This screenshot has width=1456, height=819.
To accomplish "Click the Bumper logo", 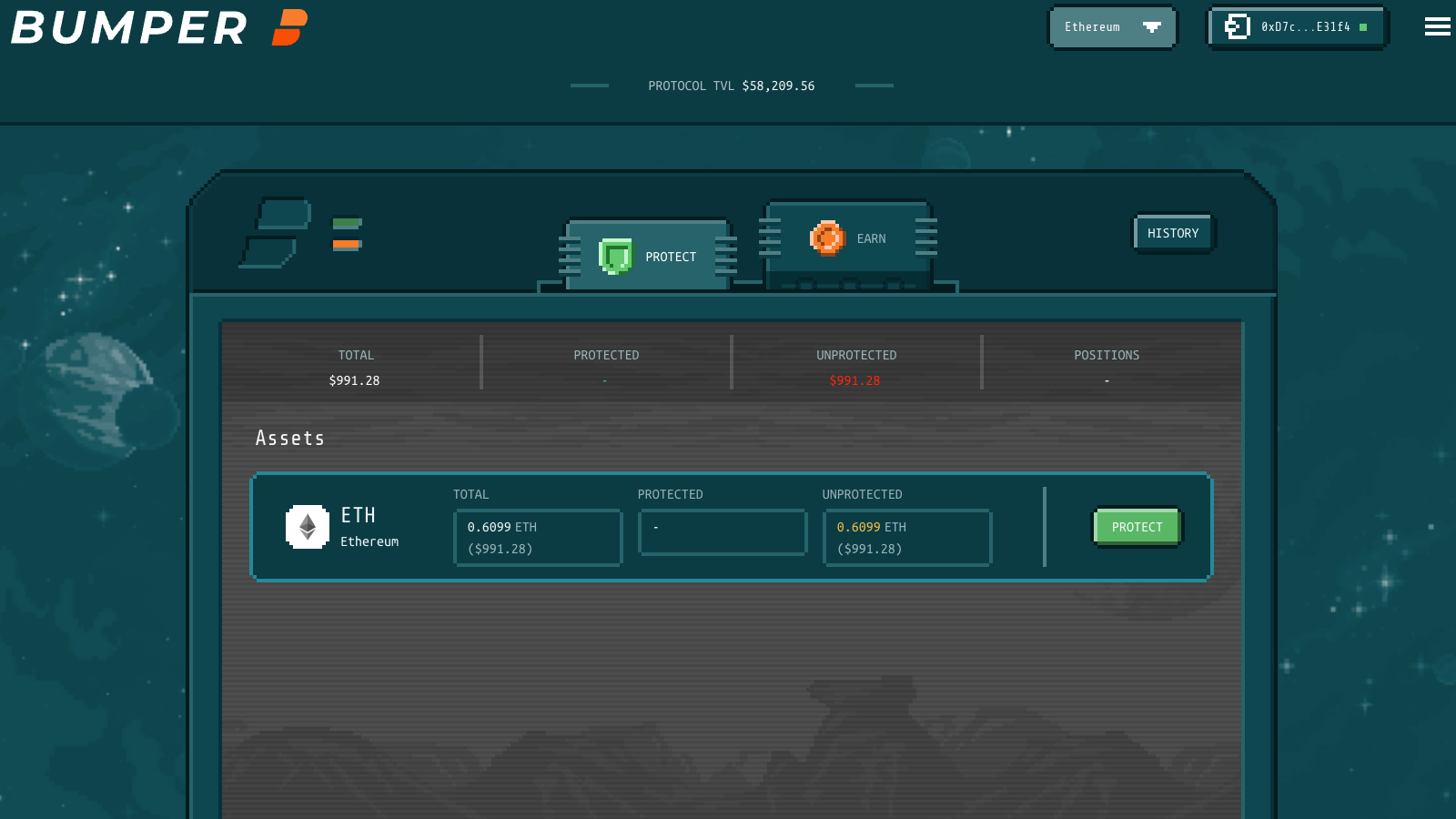I will (x=159, y=27).
